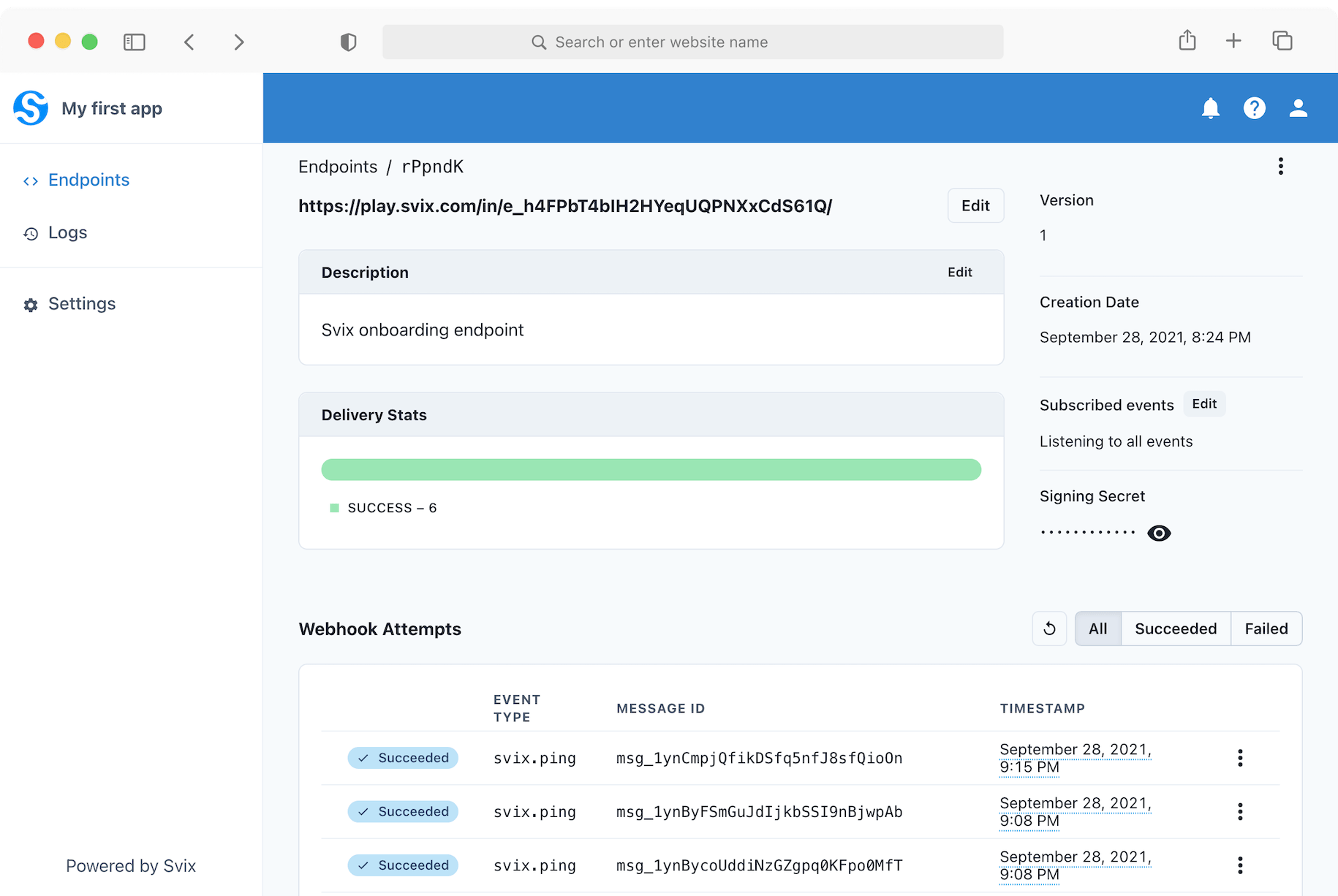Edit the endpoint URL
This screenshot has height=896, width=1338.
[x=975, y=205]
